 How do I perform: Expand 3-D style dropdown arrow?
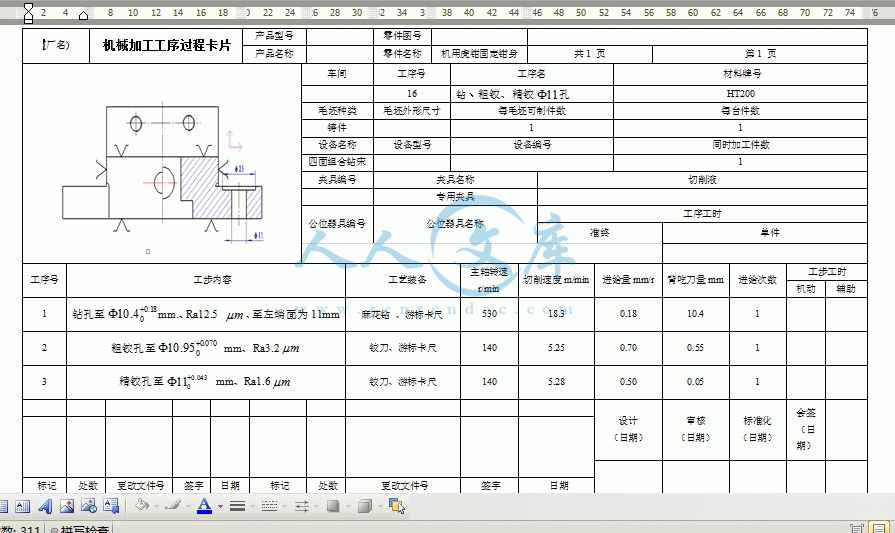[380, 506]
